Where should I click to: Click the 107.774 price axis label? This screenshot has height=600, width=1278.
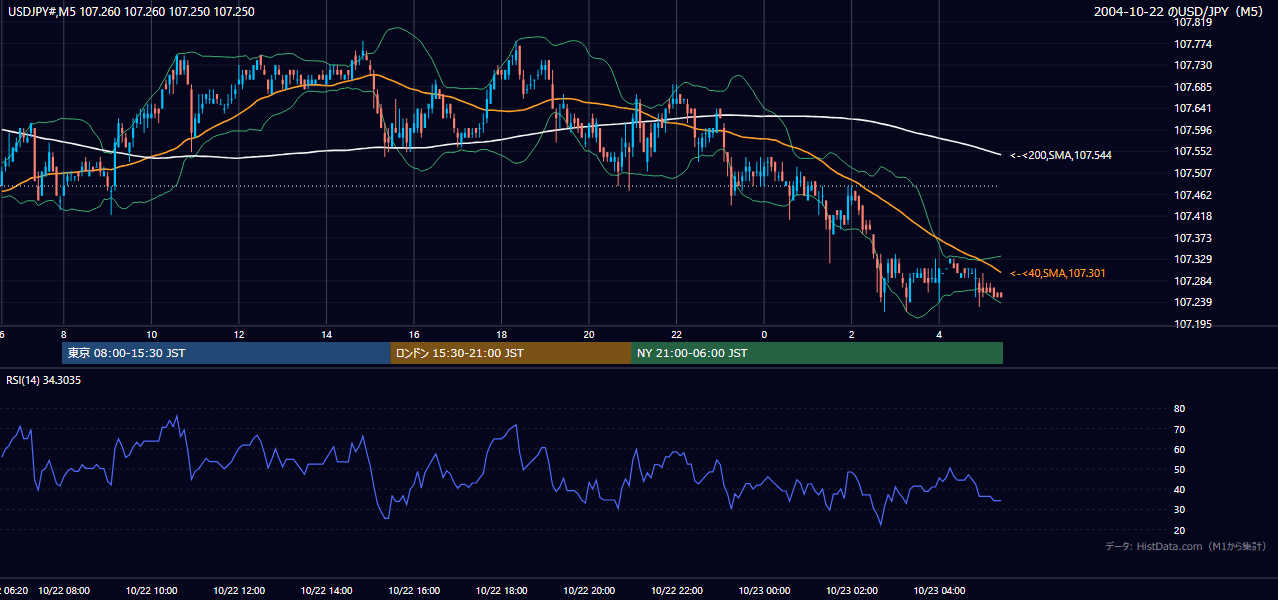(1193, 44)
